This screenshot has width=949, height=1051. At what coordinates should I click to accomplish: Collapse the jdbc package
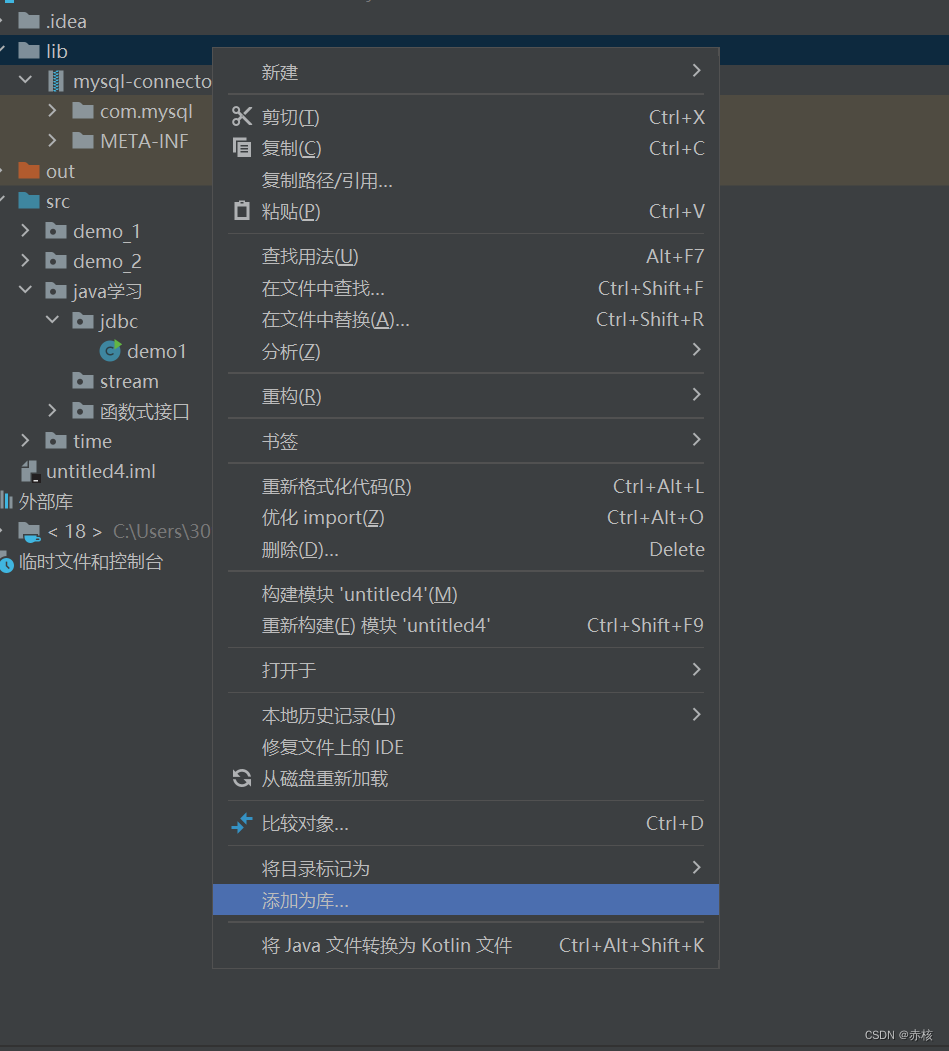tap(52, 320)
